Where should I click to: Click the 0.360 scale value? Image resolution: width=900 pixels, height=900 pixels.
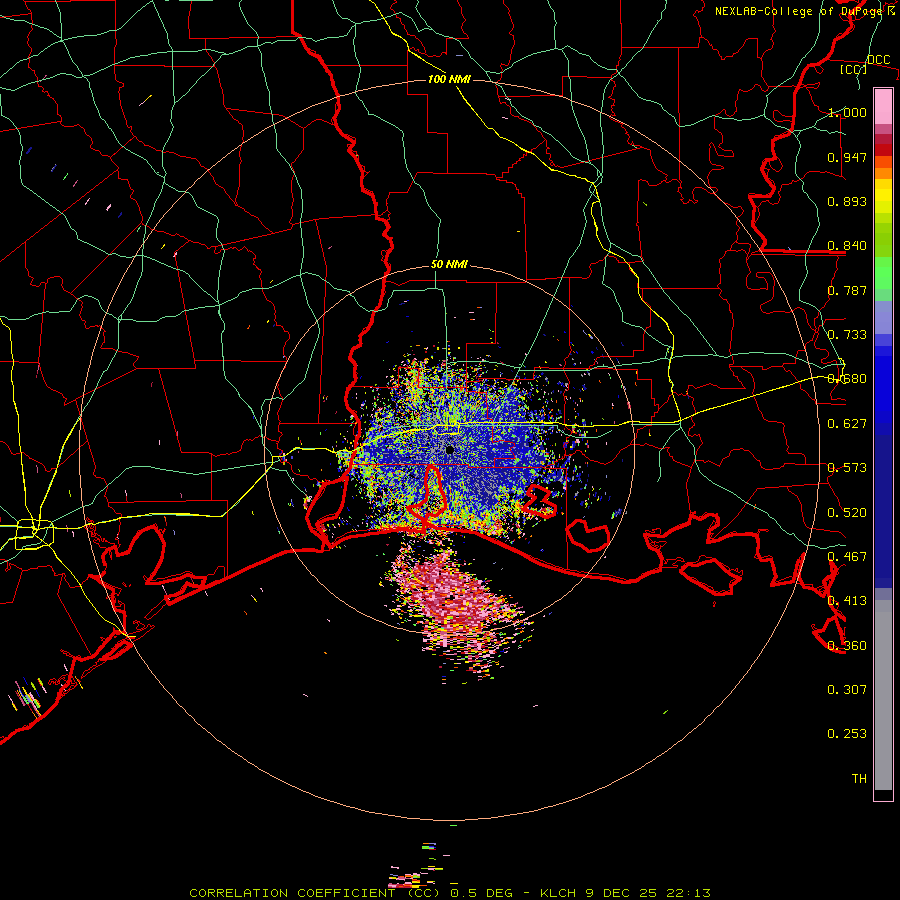pos(847,646)
